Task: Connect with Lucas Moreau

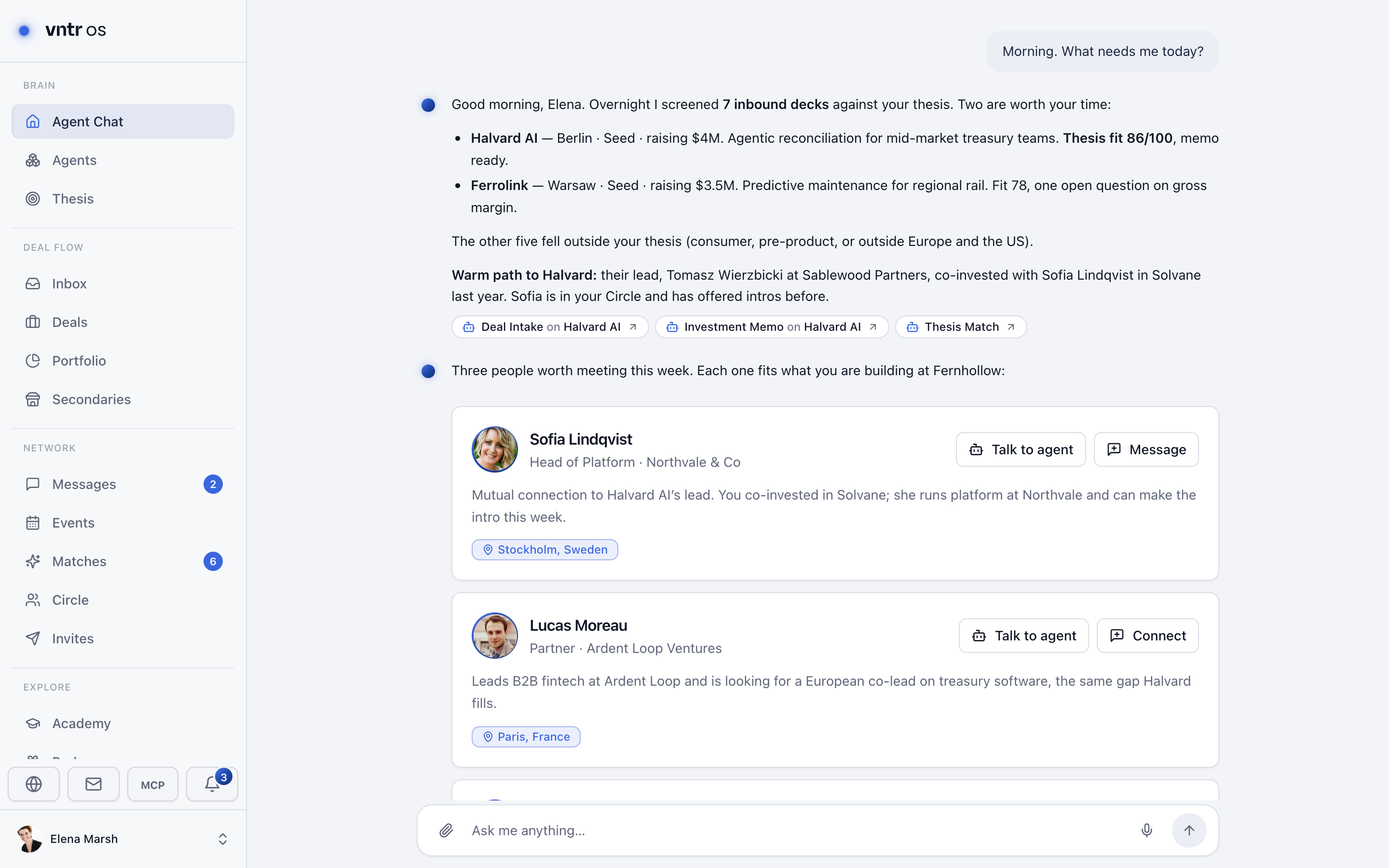Action: [x=1147, y=636]
